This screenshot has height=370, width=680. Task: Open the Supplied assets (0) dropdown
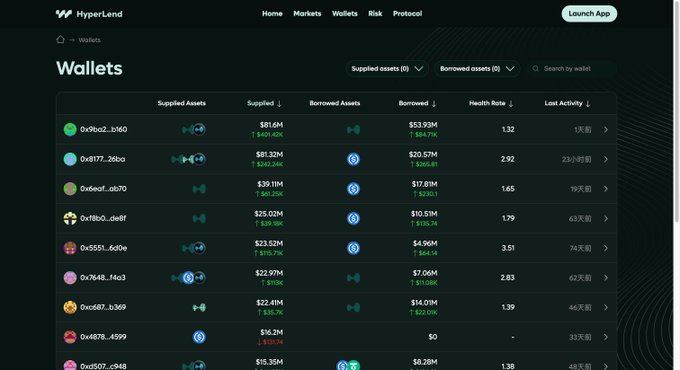click(387, 69)
